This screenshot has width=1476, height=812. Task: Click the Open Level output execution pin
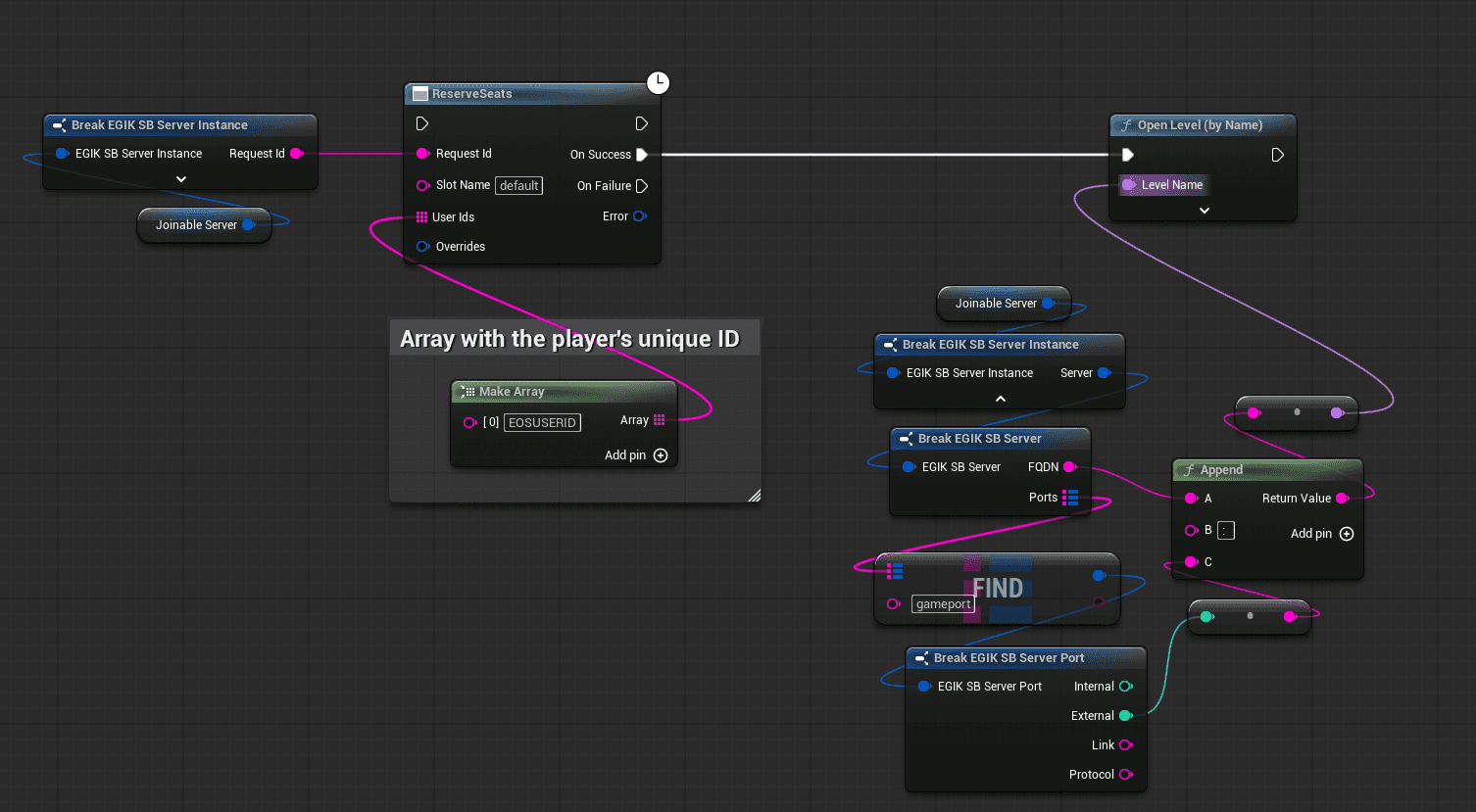[1277, 155]
